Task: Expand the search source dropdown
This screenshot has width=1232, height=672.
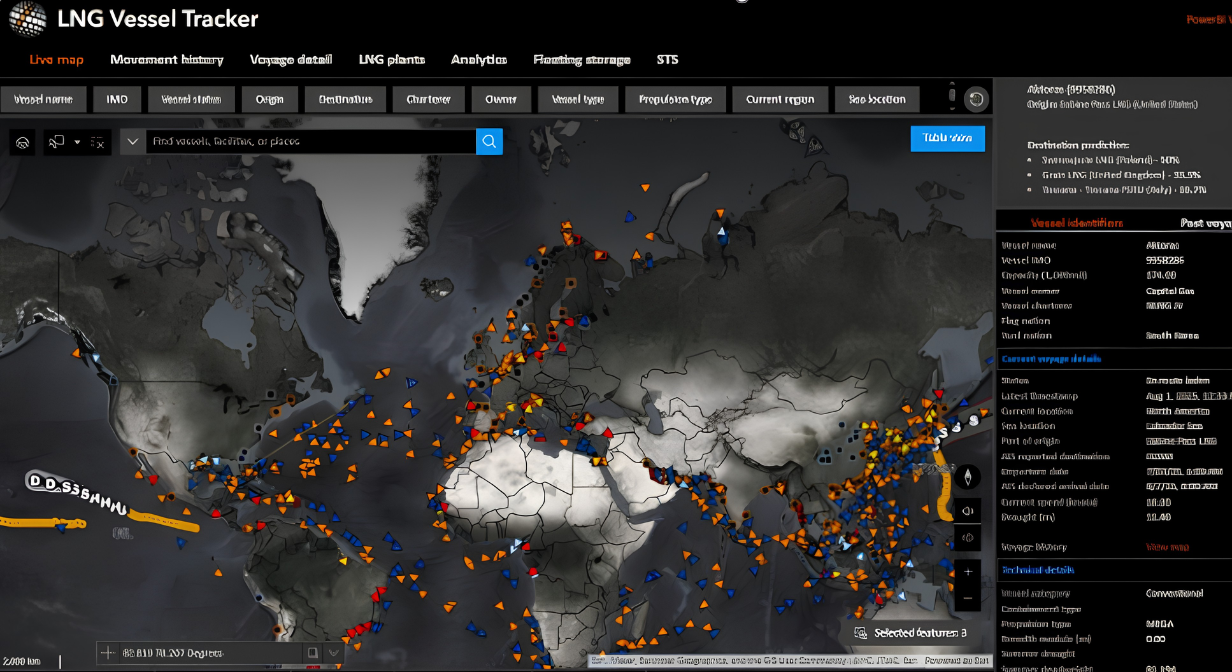Action: tap(132, 142)
